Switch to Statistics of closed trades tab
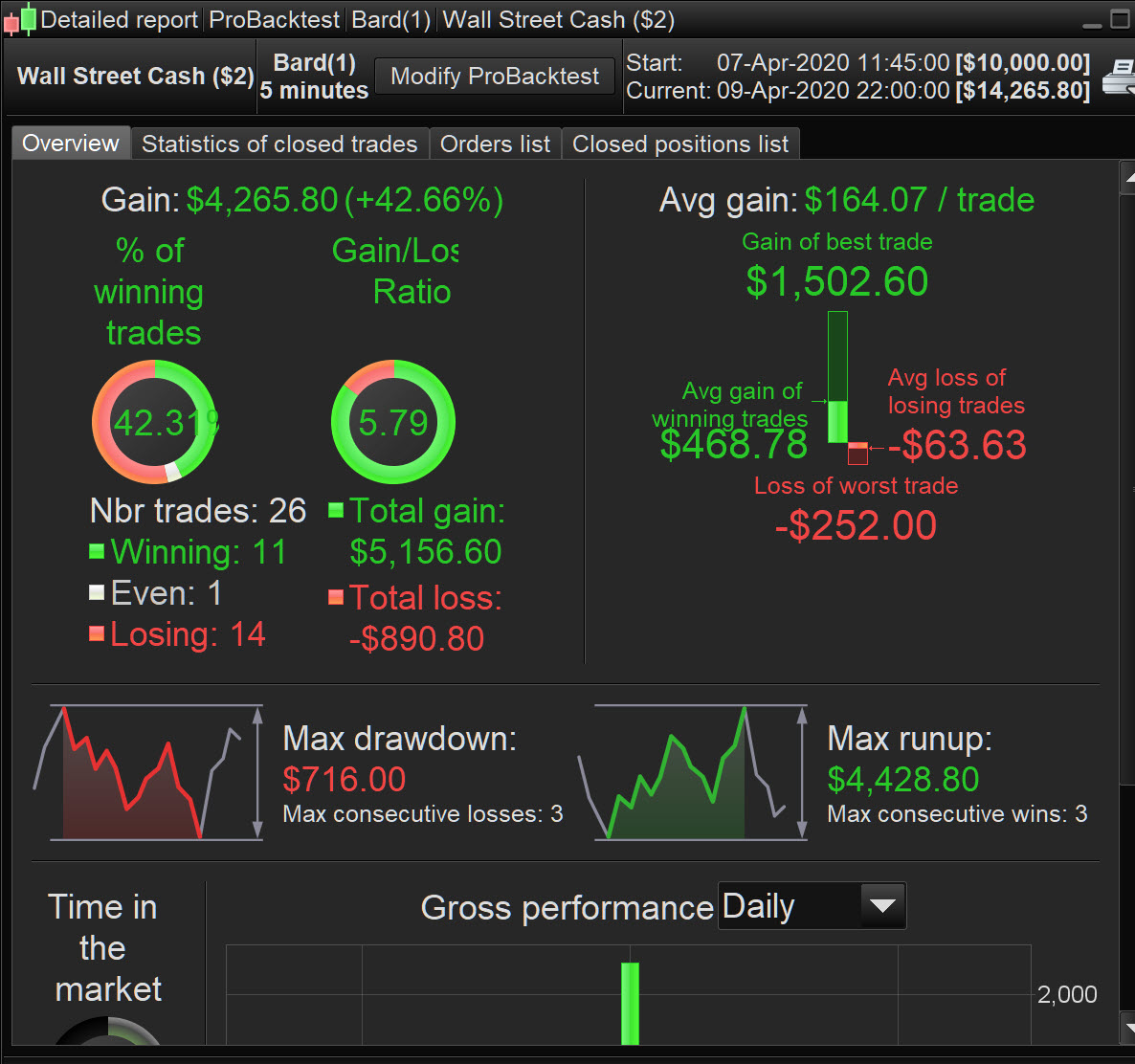The width and height of the screenshot is (1135, 1064). point(279,144)
